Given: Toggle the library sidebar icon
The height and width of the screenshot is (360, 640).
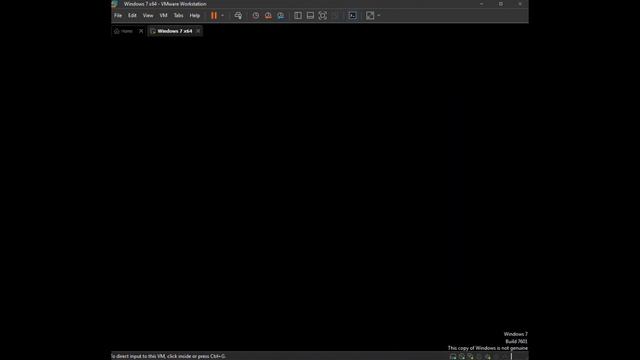Looking at the screenshot, I should (x=298, y=16).
